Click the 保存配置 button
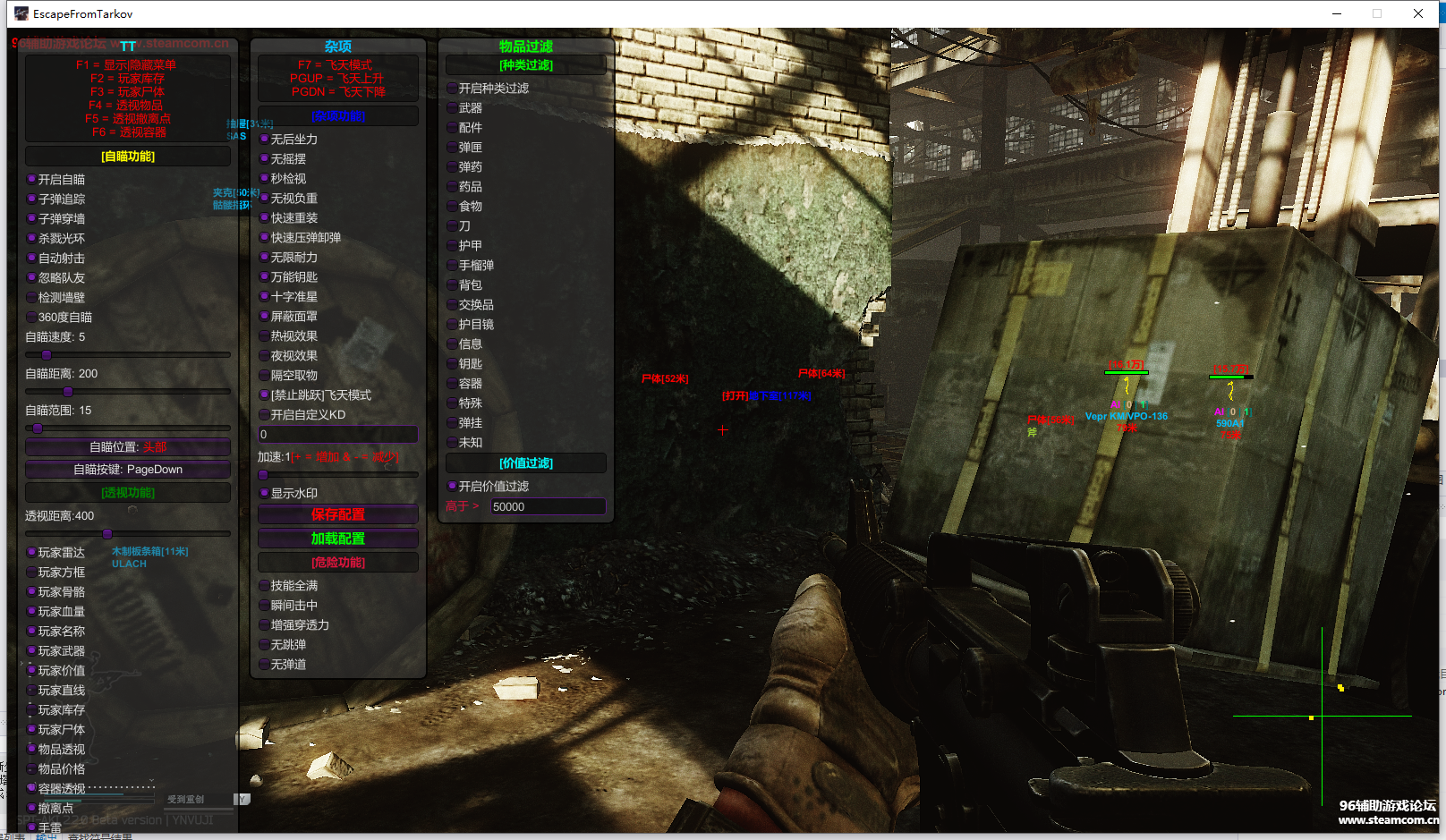Image resolution: width=1446 pixels, height=840 pixels. 338,514
